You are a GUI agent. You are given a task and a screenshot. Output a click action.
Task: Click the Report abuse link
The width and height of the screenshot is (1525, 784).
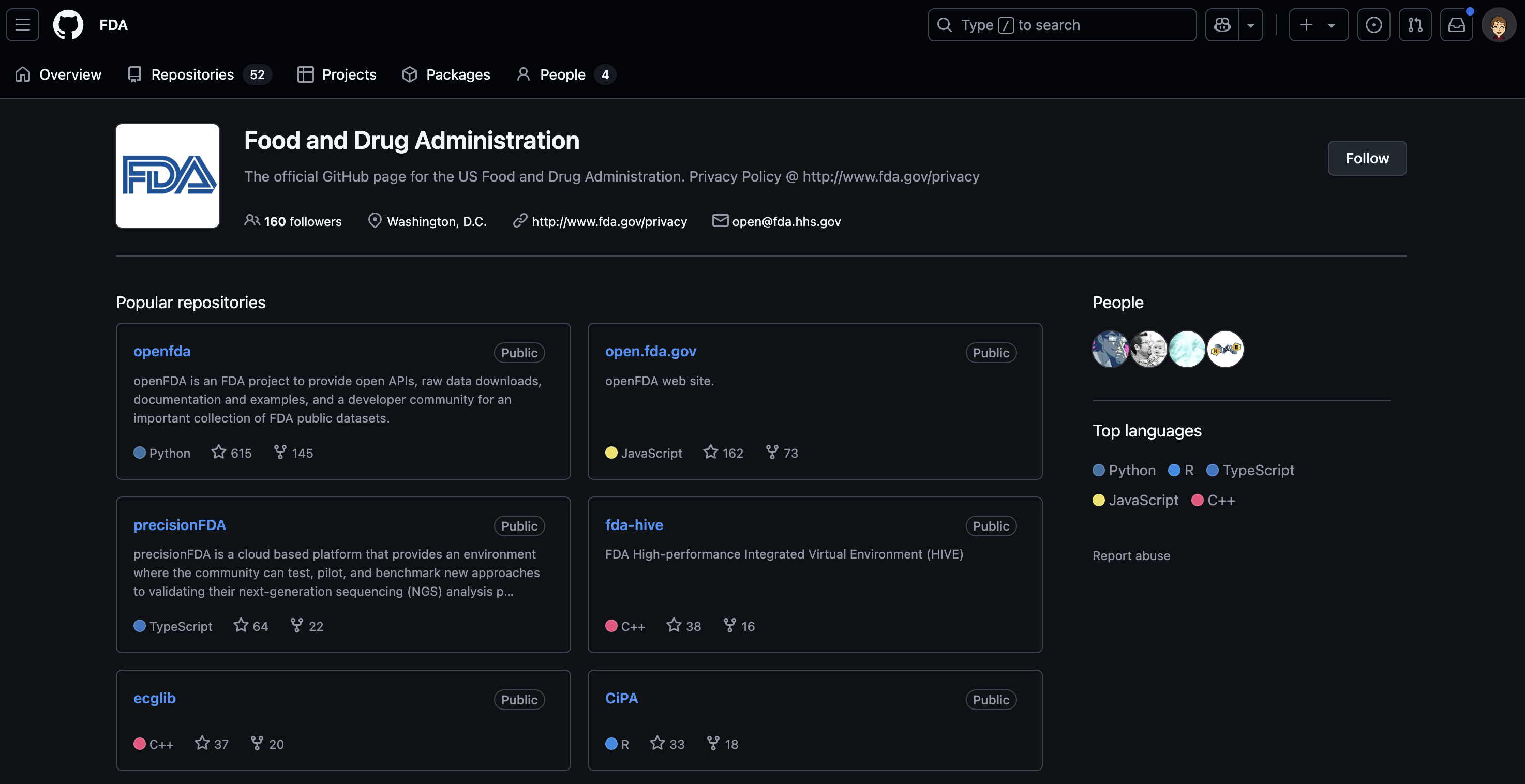coord(1131,555)
